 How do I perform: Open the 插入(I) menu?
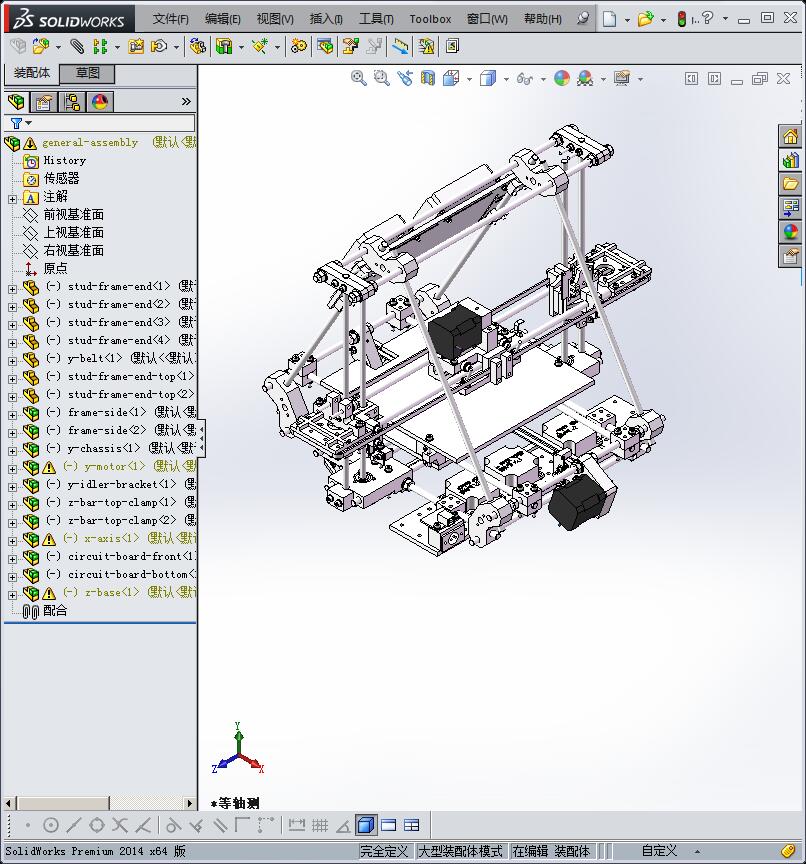point(326,19)
